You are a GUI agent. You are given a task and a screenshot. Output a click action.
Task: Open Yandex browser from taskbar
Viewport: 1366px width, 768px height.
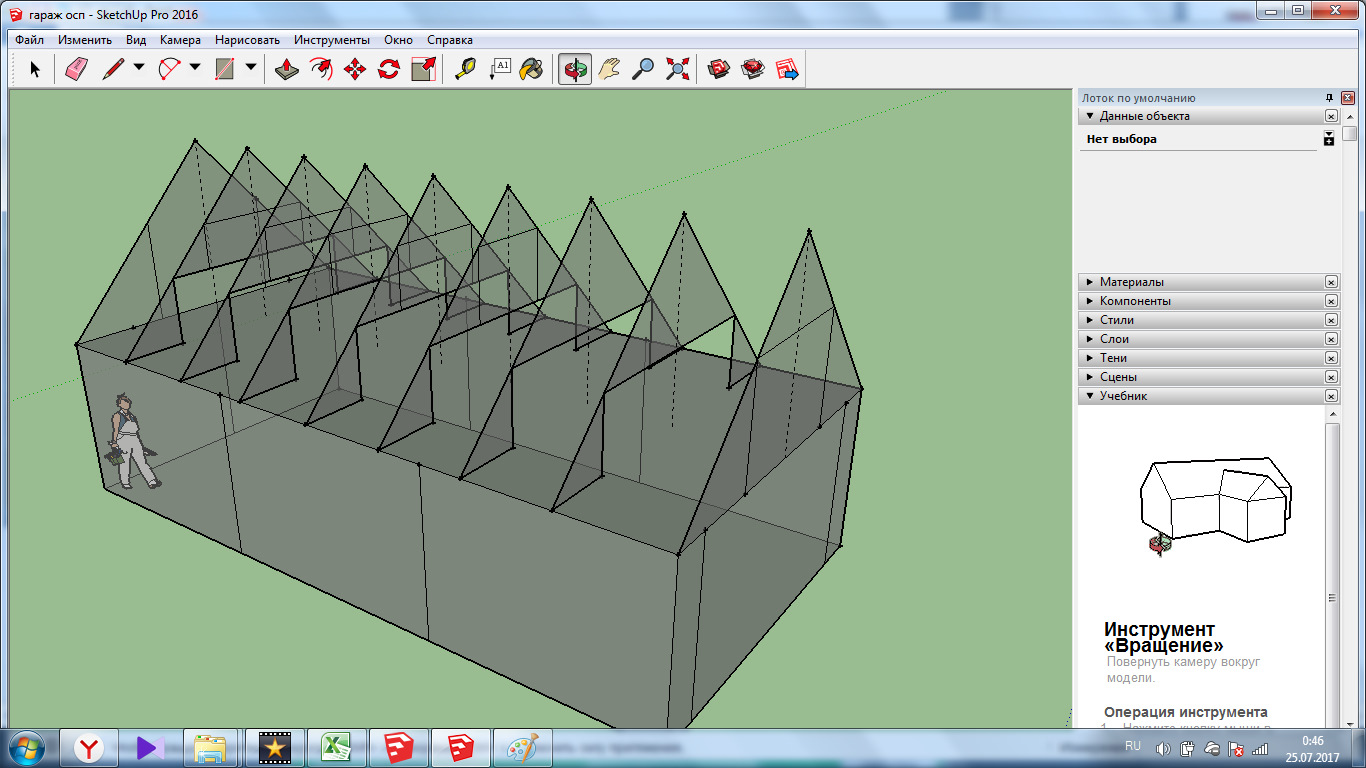(89, 747)
